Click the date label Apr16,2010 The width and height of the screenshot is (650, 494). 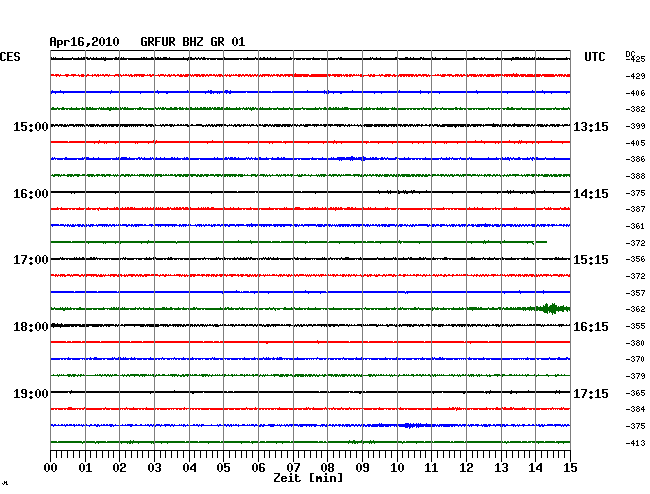[x=85, y=42]
